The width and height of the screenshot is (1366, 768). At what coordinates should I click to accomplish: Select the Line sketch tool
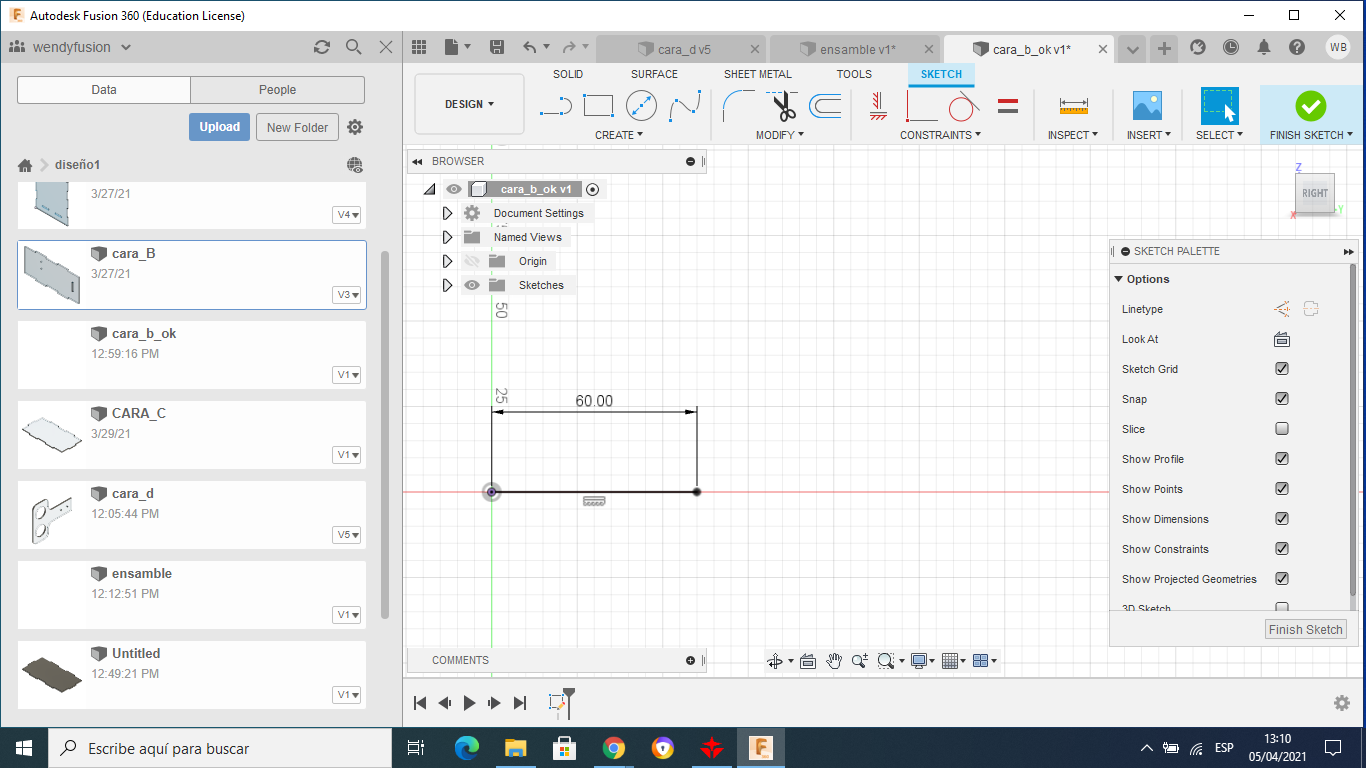click(555, 105)
